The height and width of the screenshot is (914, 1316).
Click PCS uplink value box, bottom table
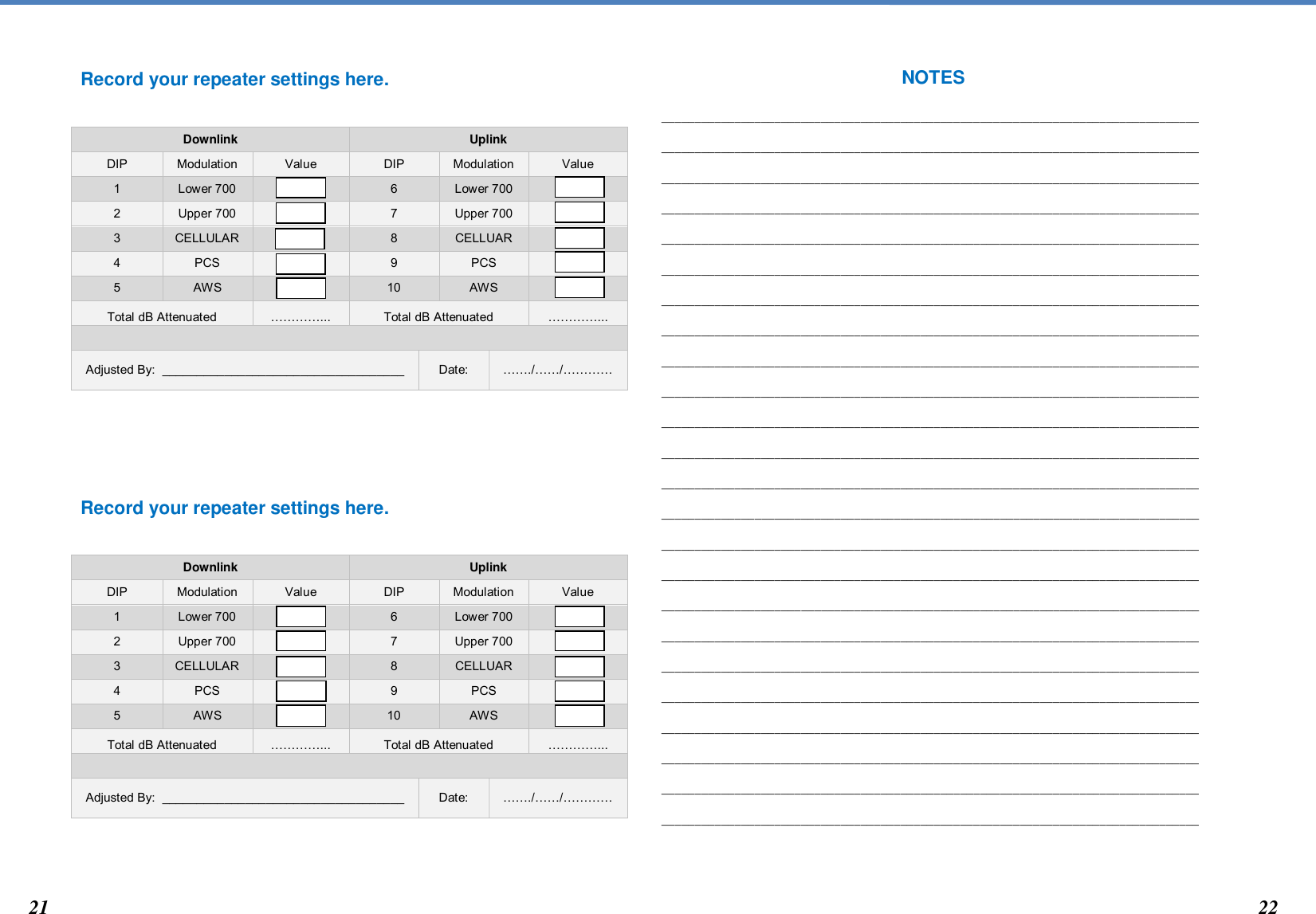point(579,691)
